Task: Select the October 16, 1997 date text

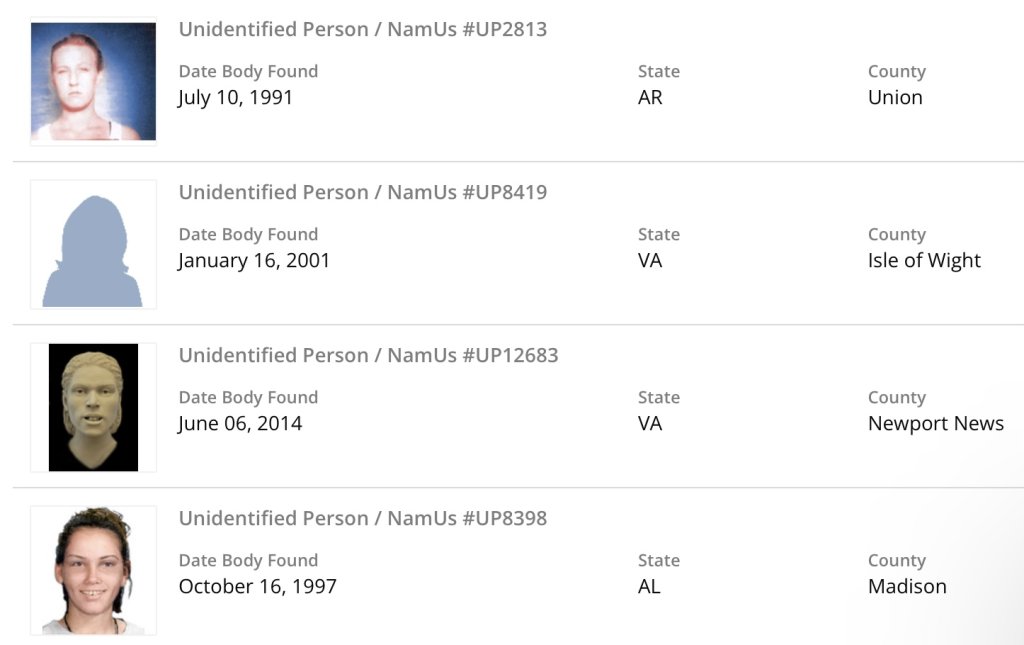Action: 257,586
